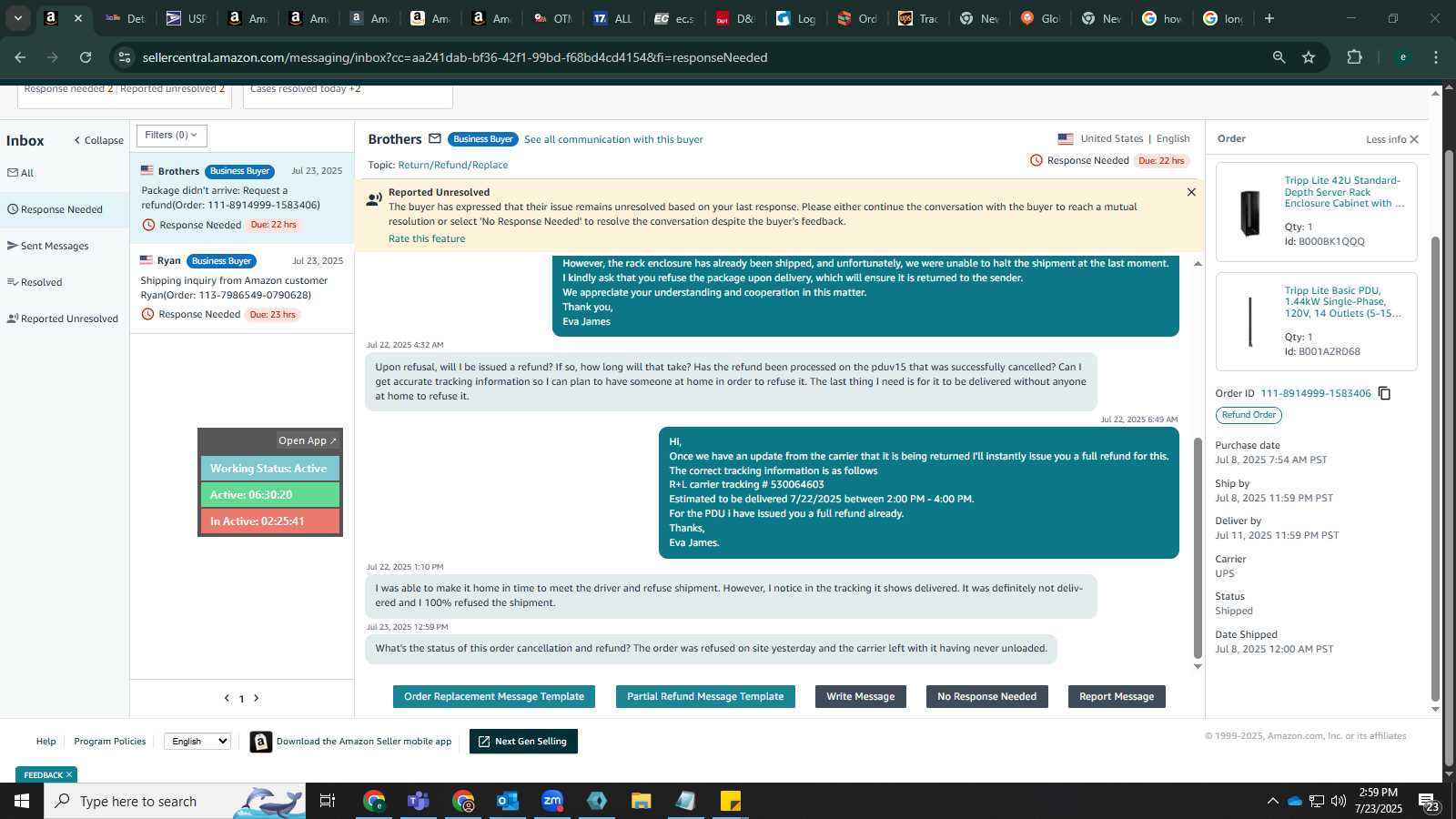Open Zoom from the taskbar
The image size is (1456, 819).
[552, 801]
